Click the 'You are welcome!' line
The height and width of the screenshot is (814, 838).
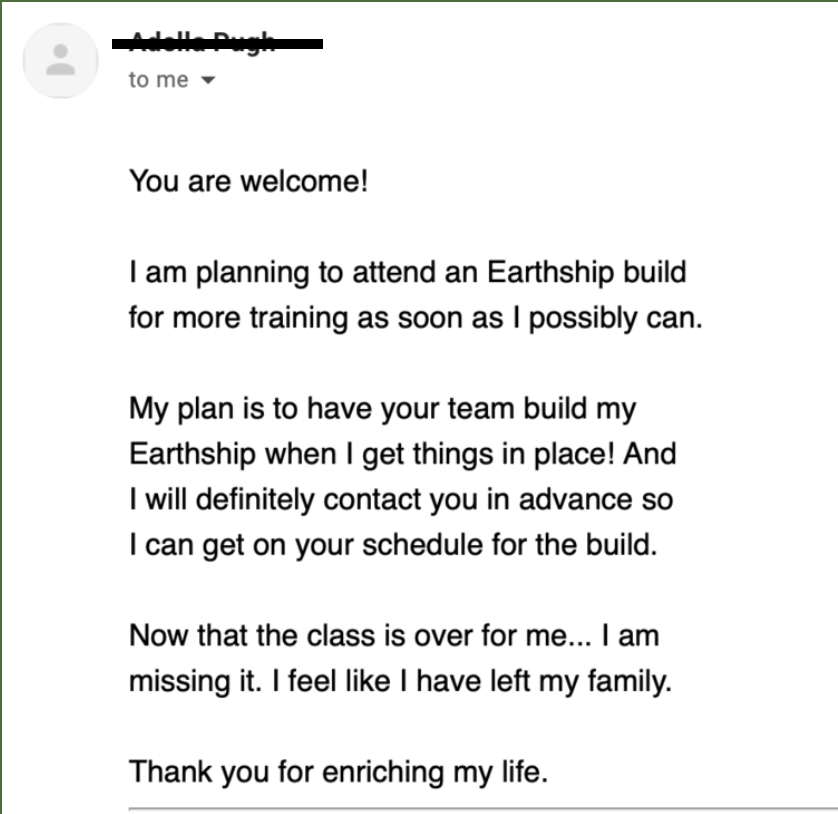click(249, 181)
